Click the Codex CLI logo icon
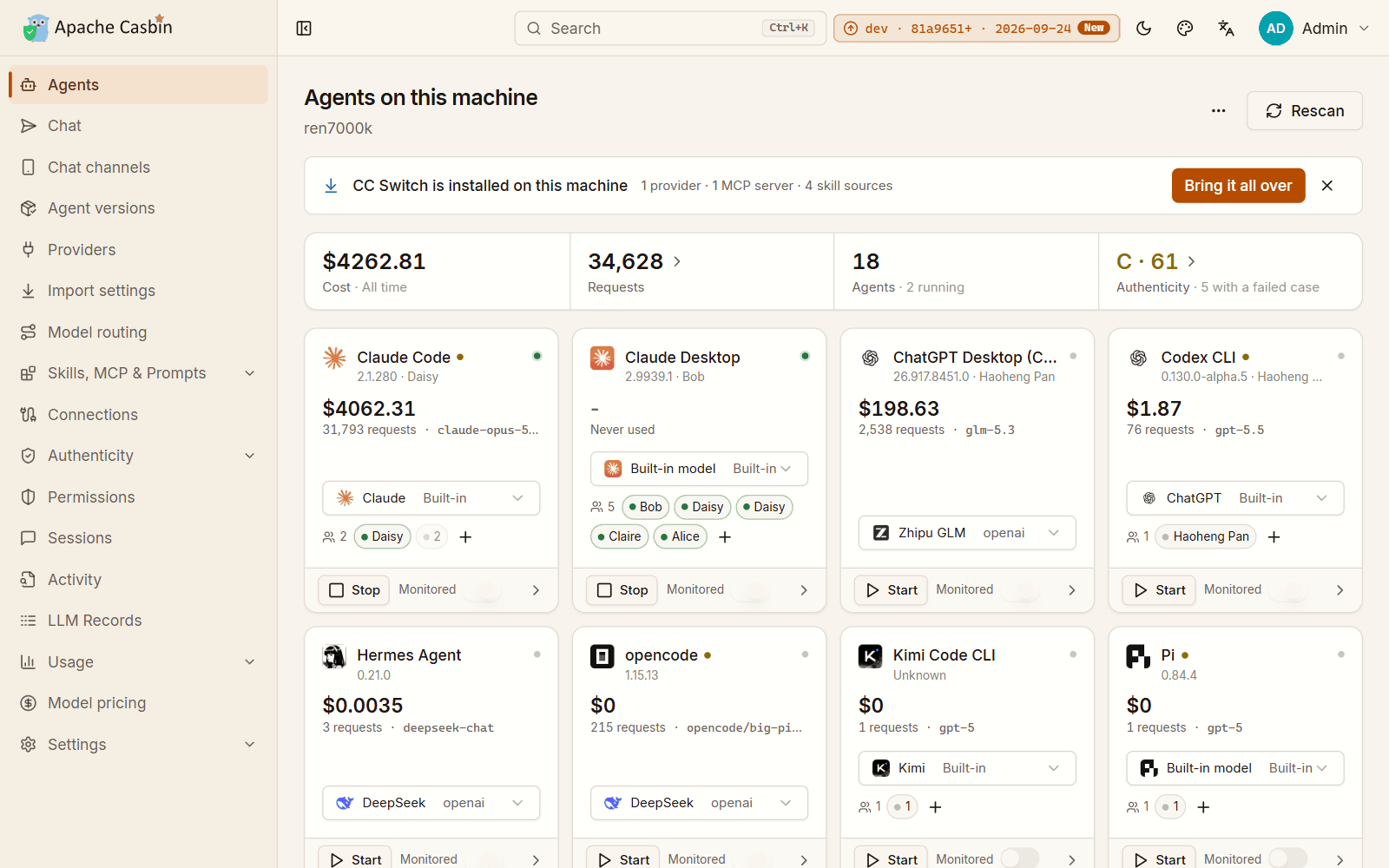The width and height of the screenshot is (1389, 868). 1138,358
